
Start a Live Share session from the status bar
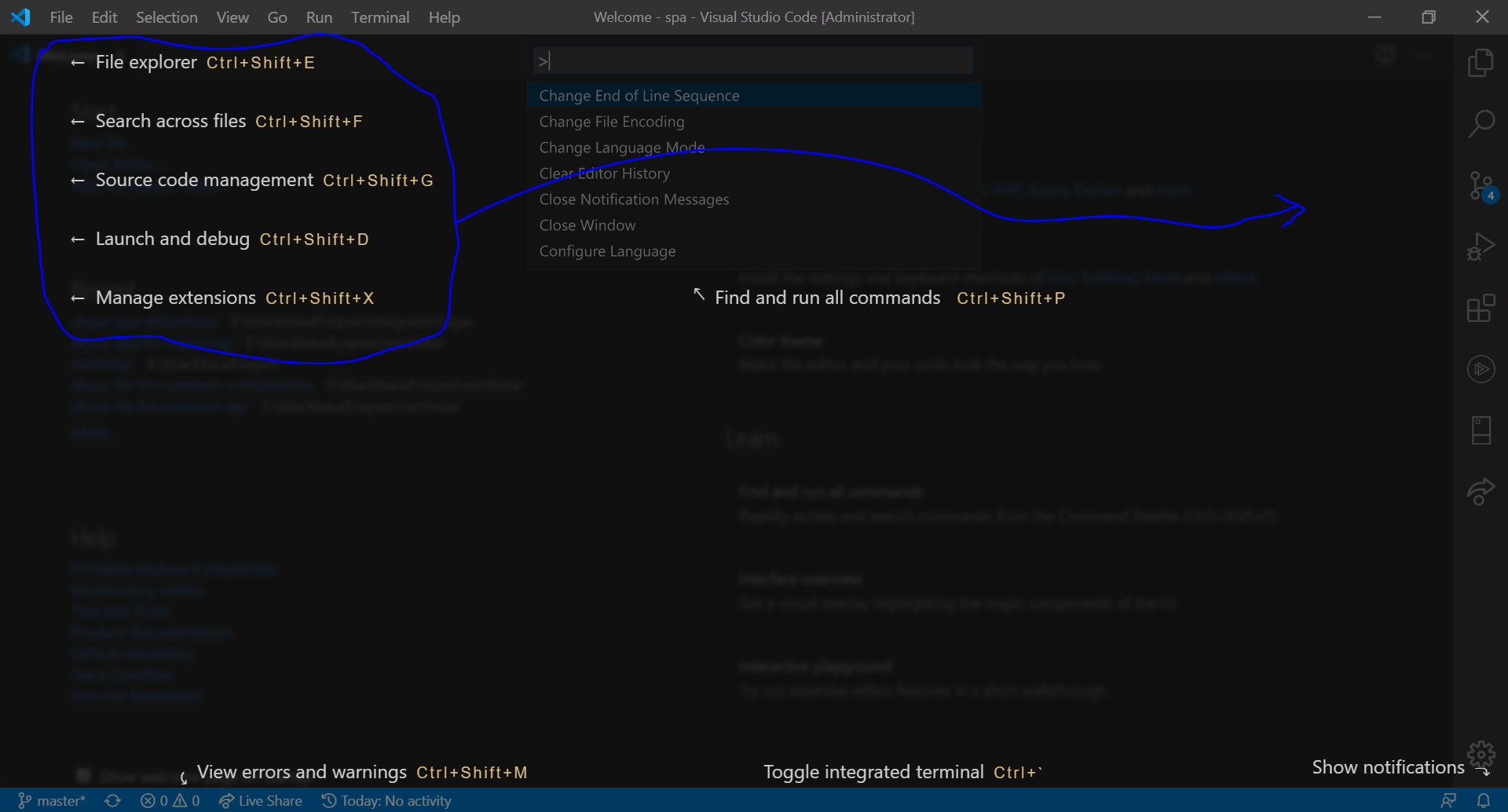(x=260, y=800)
